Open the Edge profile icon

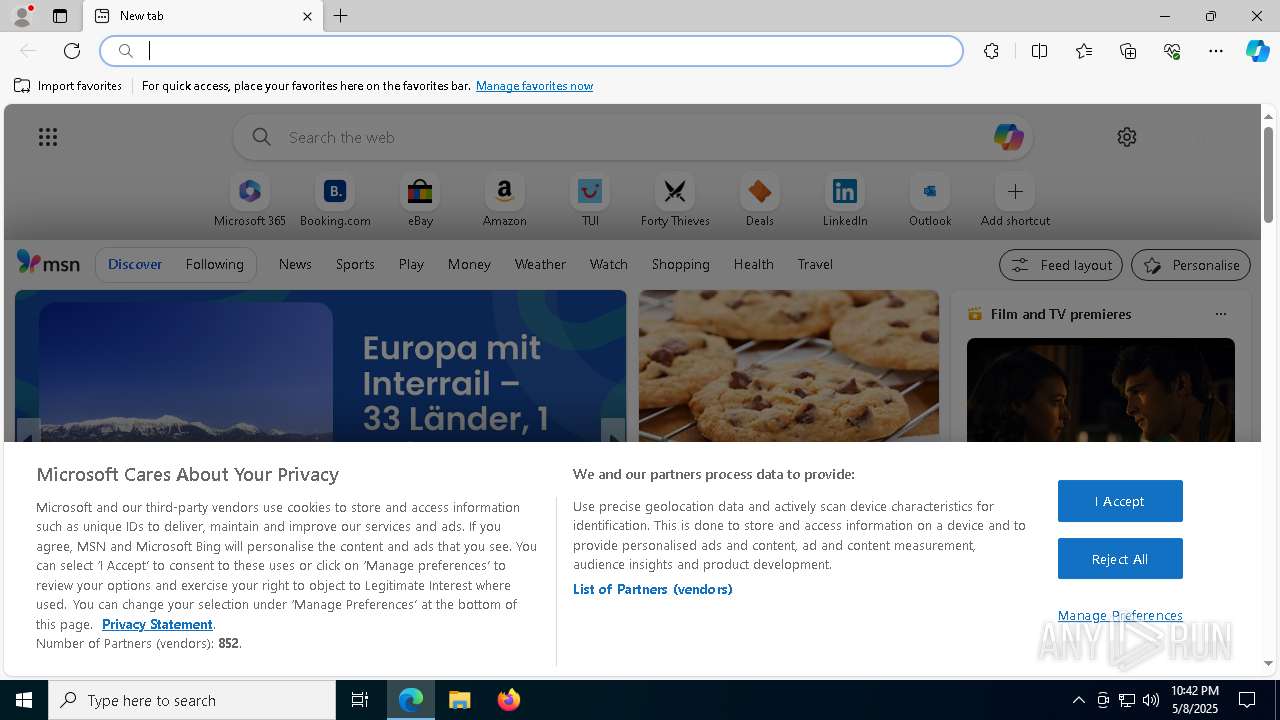coord(21,16)
